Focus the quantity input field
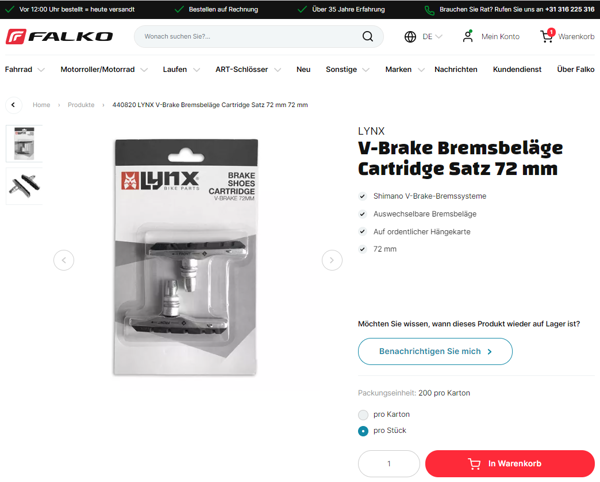This screenshot has width=600, height=482. 389,463
